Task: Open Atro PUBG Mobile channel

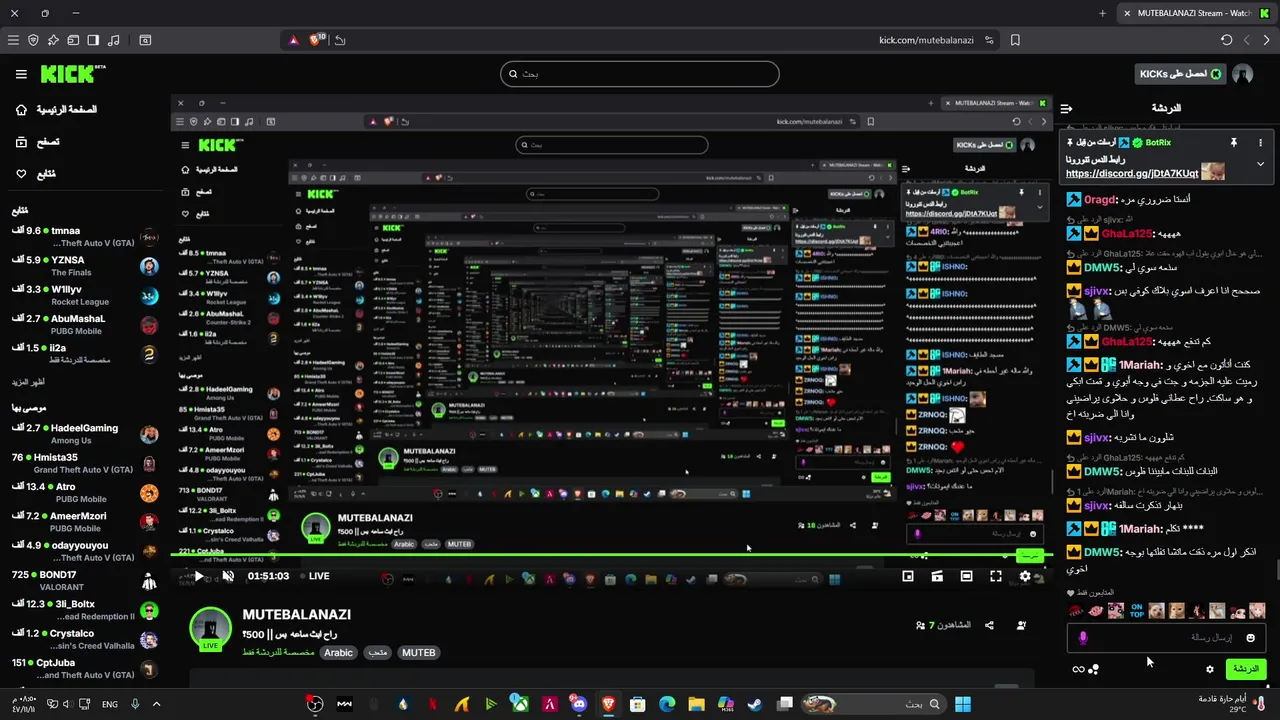Action: click(85, 492)
